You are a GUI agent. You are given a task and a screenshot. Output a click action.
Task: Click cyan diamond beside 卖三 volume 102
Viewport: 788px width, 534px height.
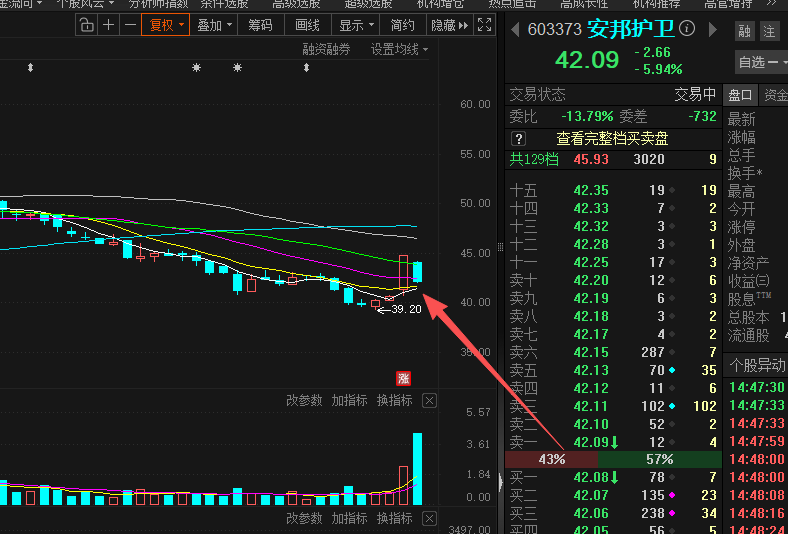pyautogui.click(x=672, y=406)
